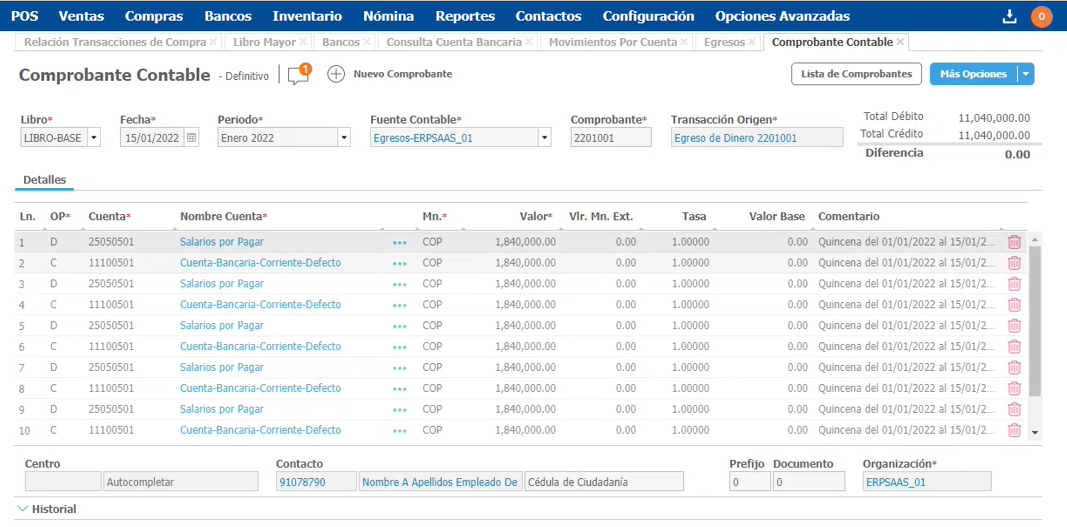Click the Centro Autocompletar input field
This screenshot has width=1067, height=527.
185,482
